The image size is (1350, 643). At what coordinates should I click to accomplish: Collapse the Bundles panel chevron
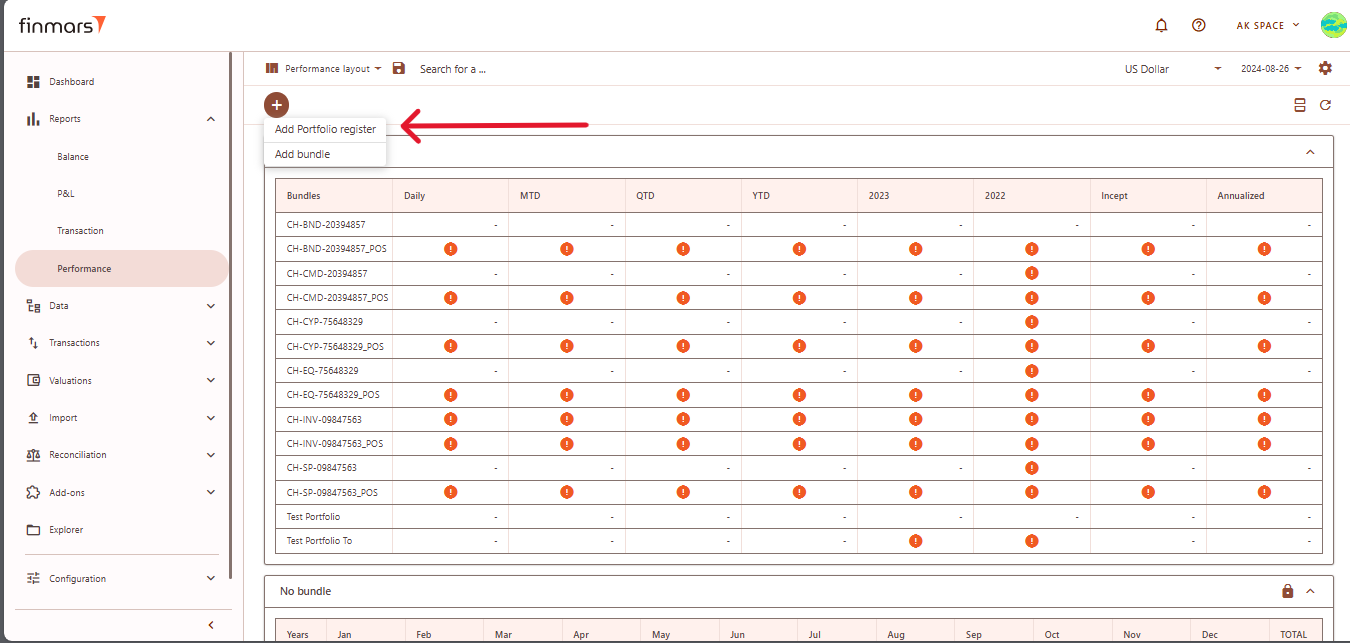tap(1310, 152)
